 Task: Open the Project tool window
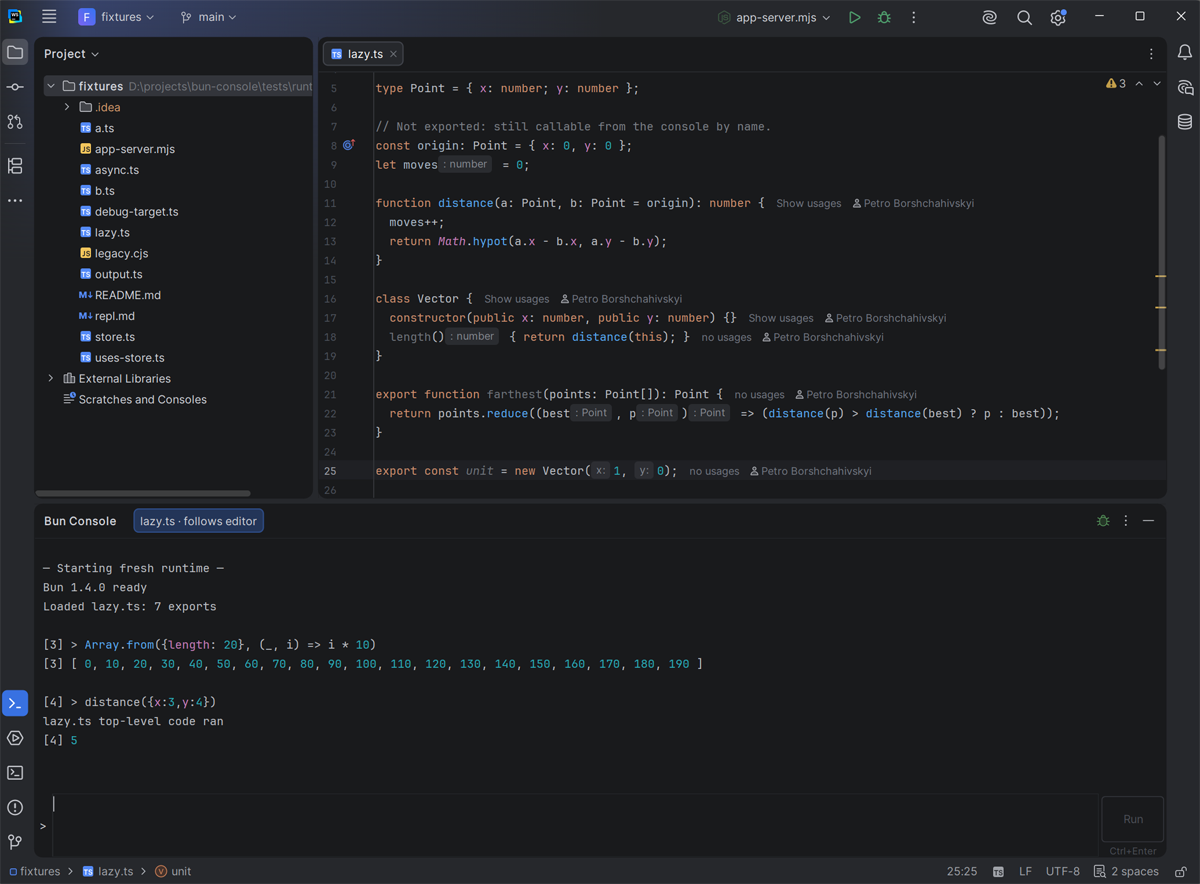[x=15, y=52]
